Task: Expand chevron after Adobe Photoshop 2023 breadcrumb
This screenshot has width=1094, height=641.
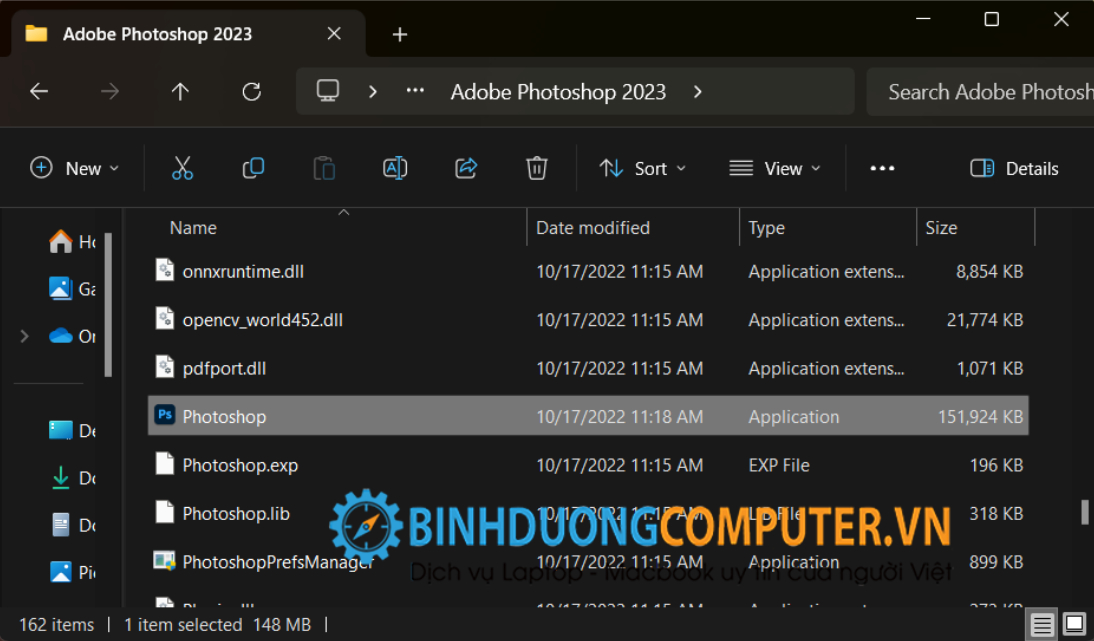Action: click(x=698, y=91)
